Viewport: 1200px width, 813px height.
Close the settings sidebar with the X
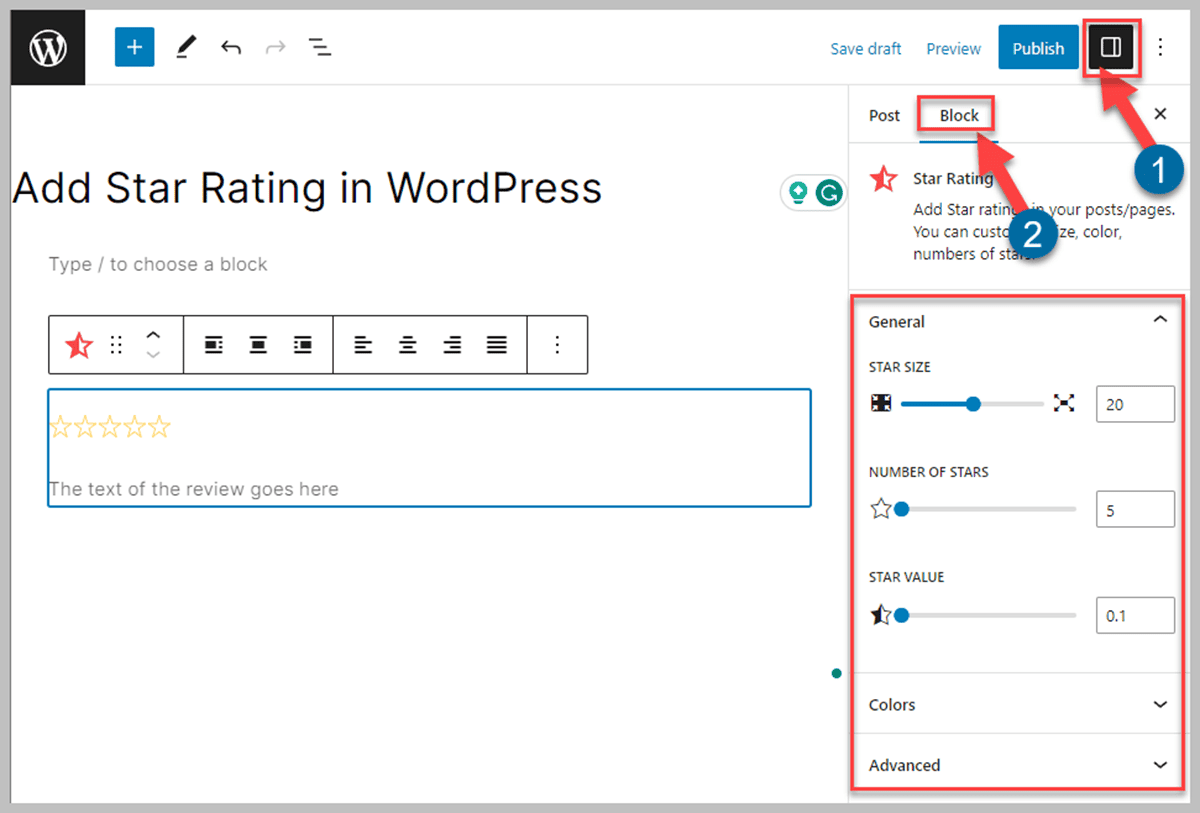(x=1160, y=114)
